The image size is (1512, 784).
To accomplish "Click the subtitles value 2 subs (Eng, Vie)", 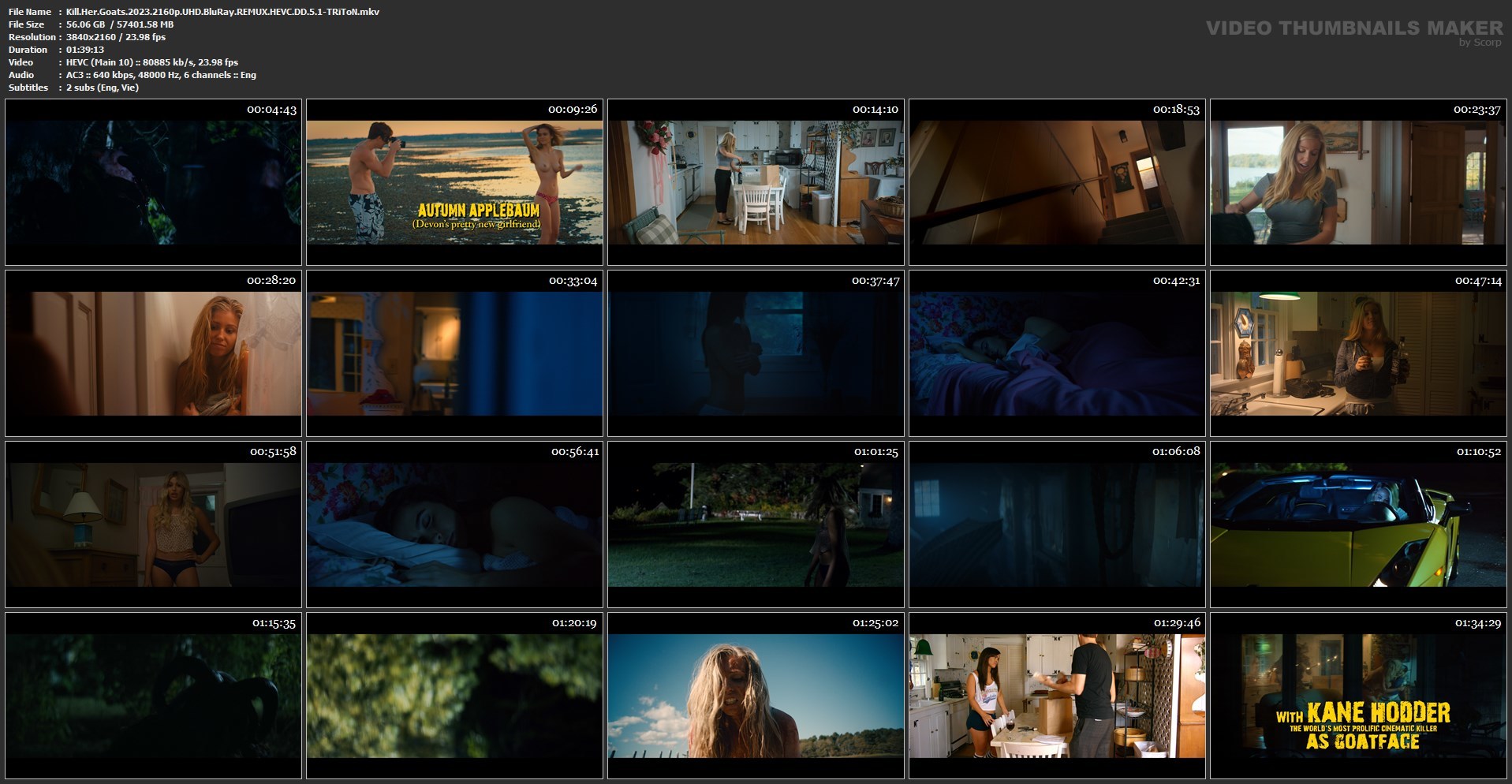I will [103, 88].
